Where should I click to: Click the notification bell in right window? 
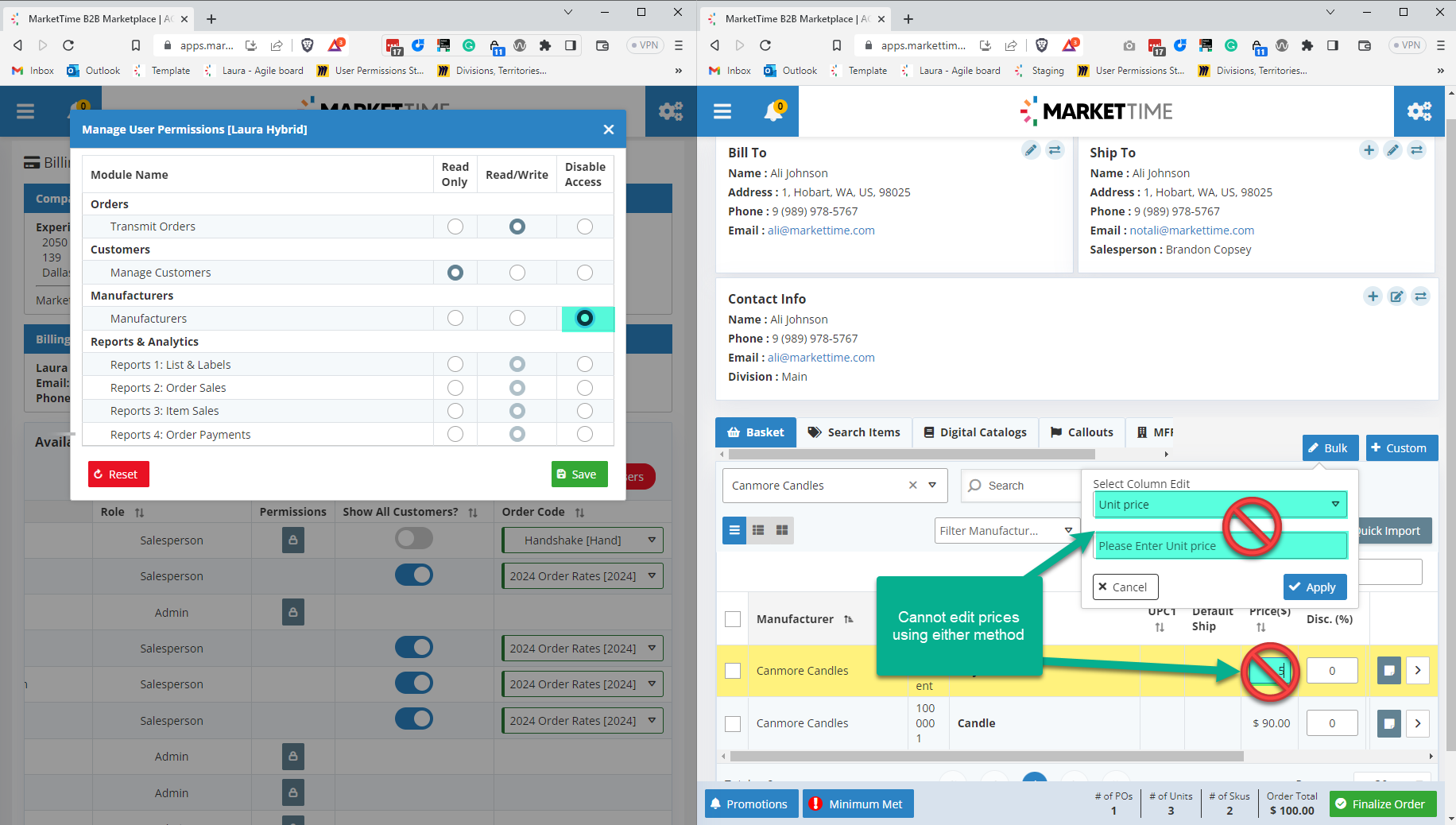[773, 111]
